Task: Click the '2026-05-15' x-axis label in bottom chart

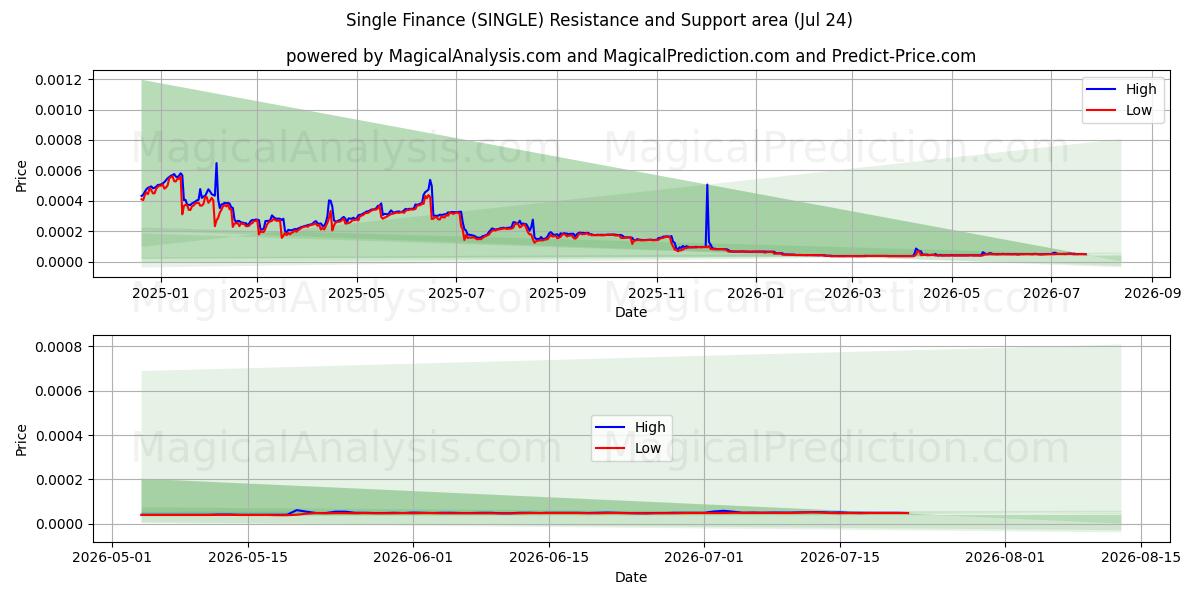Action: [247, 559]
